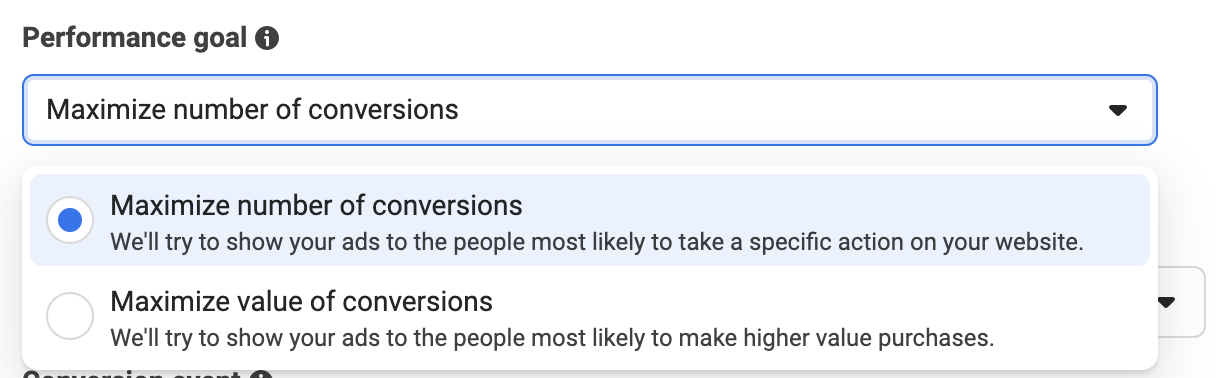Click the highlighted selected option row
Screen dimensions: 1218x378
coord(590,220)
